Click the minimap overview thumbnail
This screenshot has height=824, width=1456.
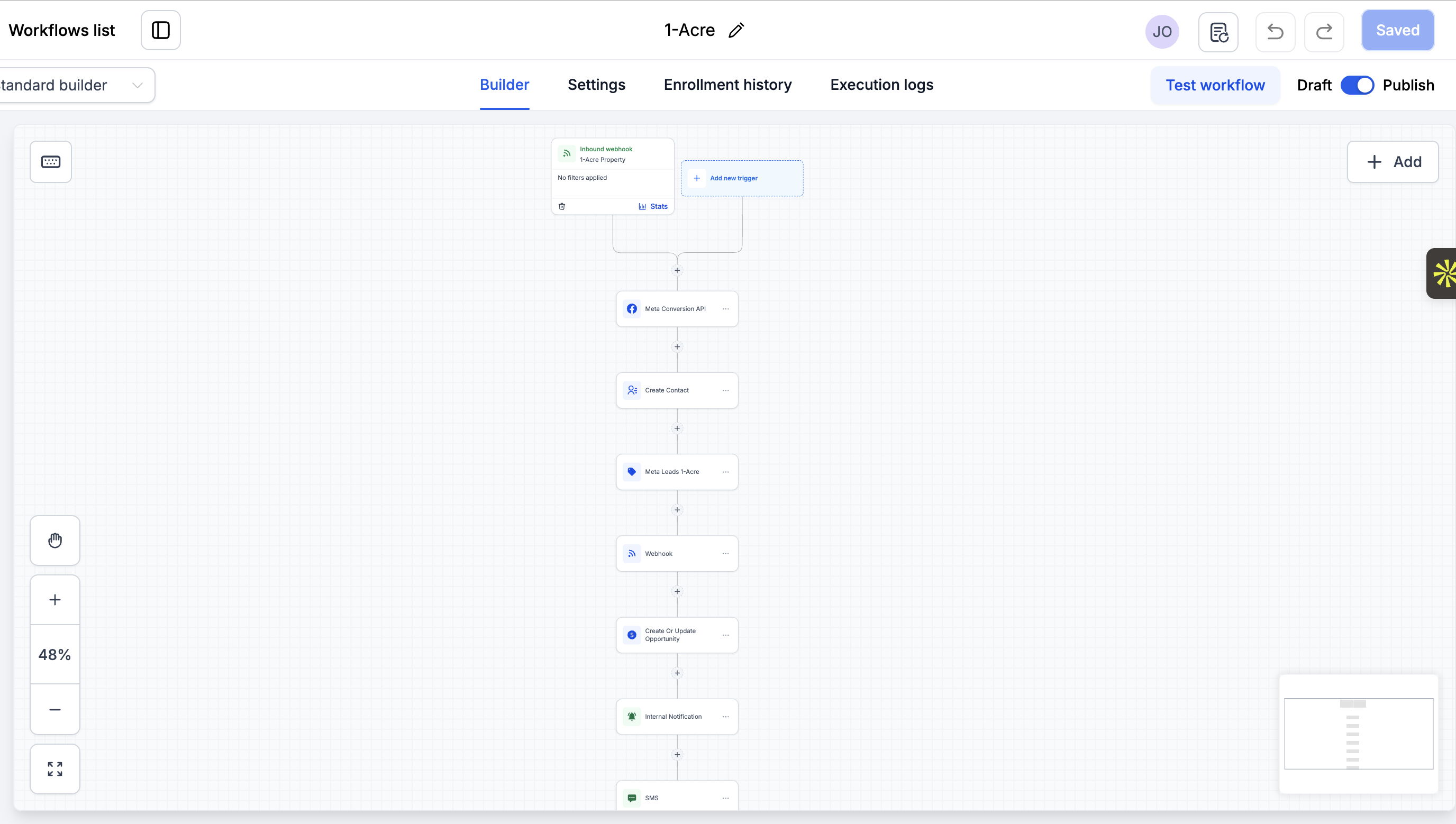pyautogui.click(x=1359, y=734)
